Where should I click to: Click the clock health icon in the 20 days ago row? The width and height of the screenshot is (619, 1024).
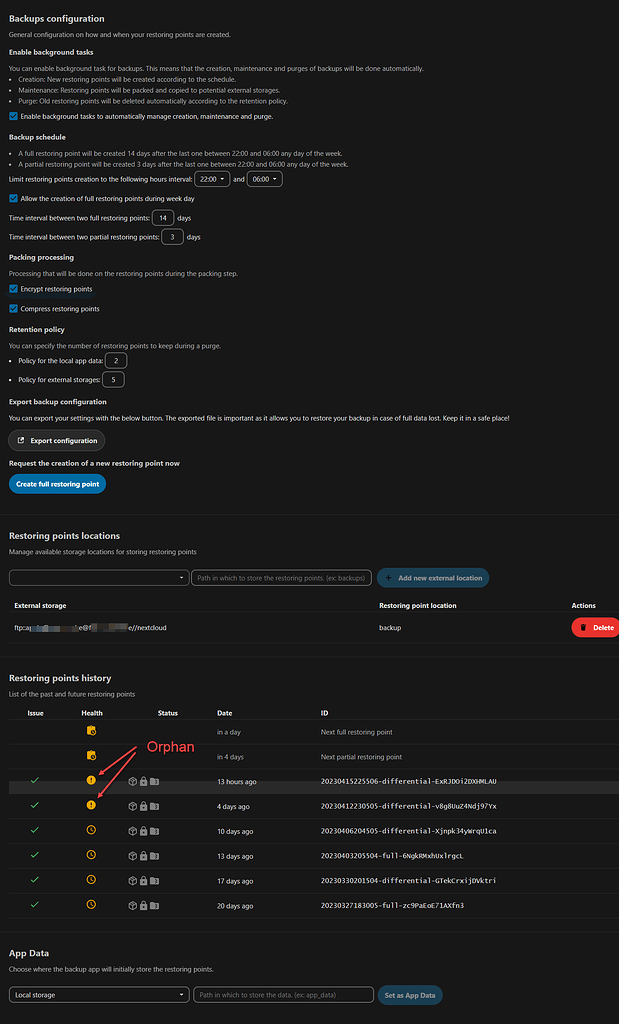pyautogui.click(x=91, y=904)
